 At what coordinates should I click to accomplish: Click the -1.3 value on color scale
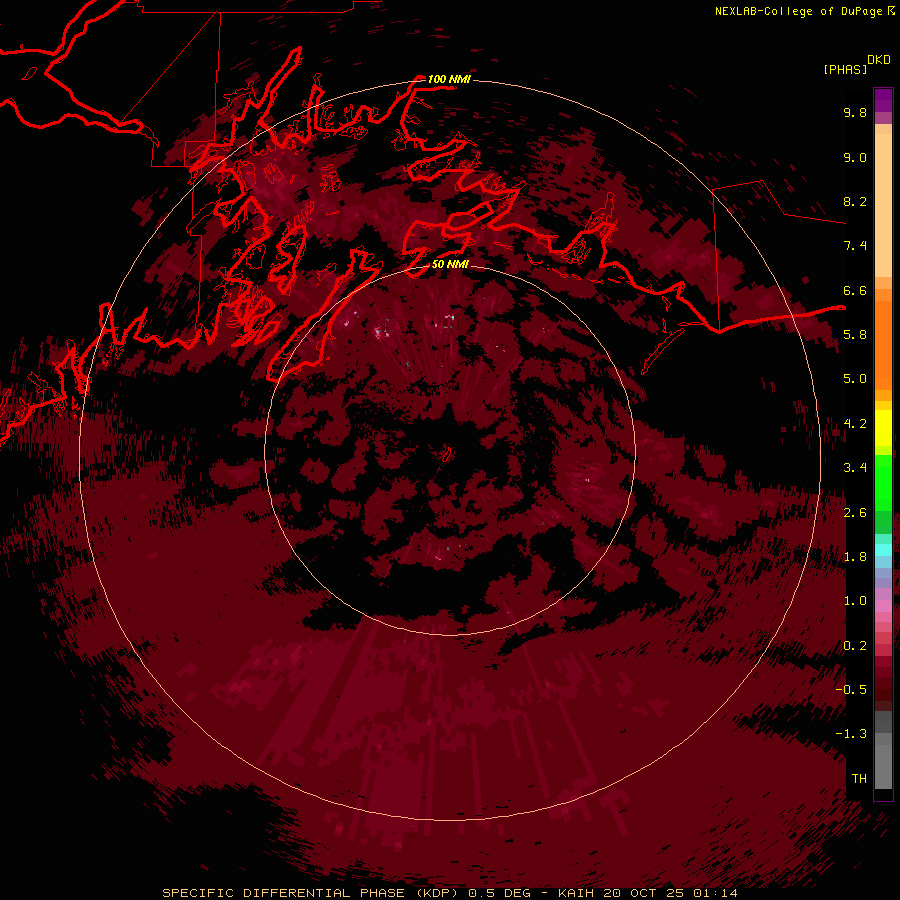point(851,734)
